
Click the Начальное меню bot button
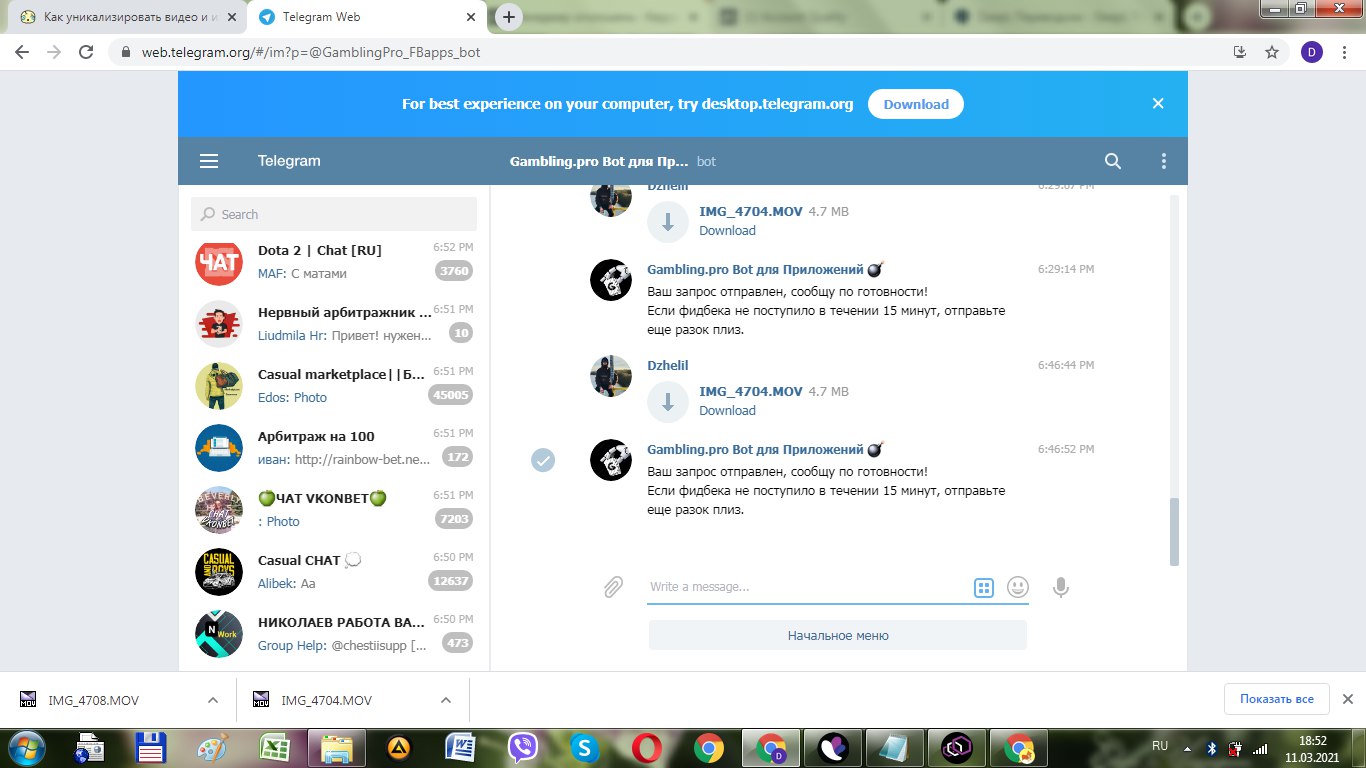click(x=838, y=635)
